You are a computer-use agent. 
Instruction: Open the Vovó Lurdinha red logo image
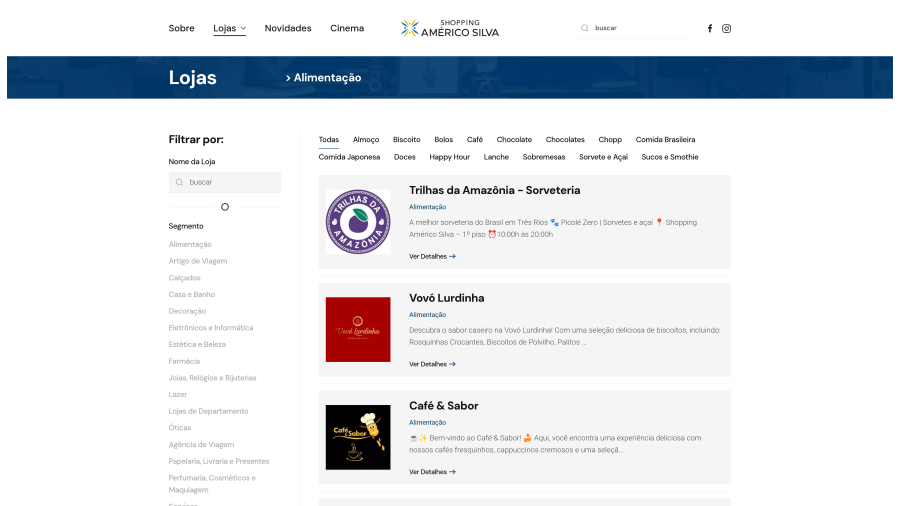[x=358, y=329]
